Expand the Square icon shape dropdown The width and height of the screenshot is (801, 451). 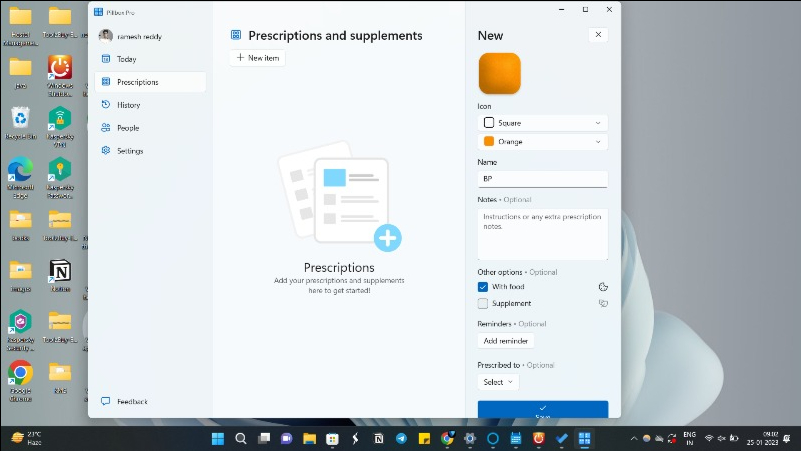(542, 123)
